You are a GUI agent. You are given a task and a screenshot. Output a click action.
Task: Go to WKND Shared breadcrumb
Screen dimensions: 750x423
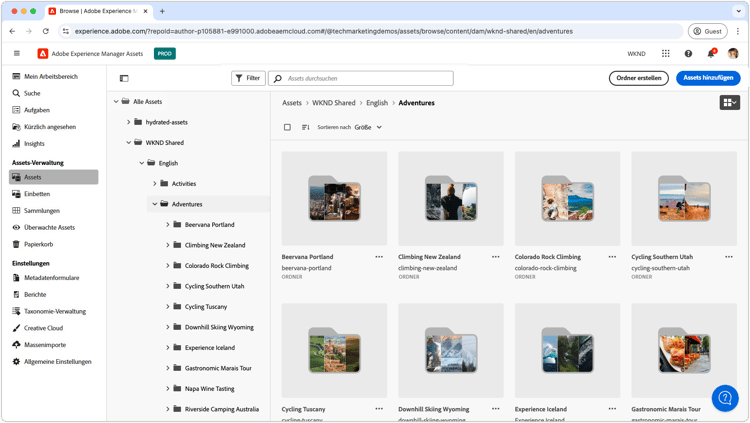(x=334, y=103)
